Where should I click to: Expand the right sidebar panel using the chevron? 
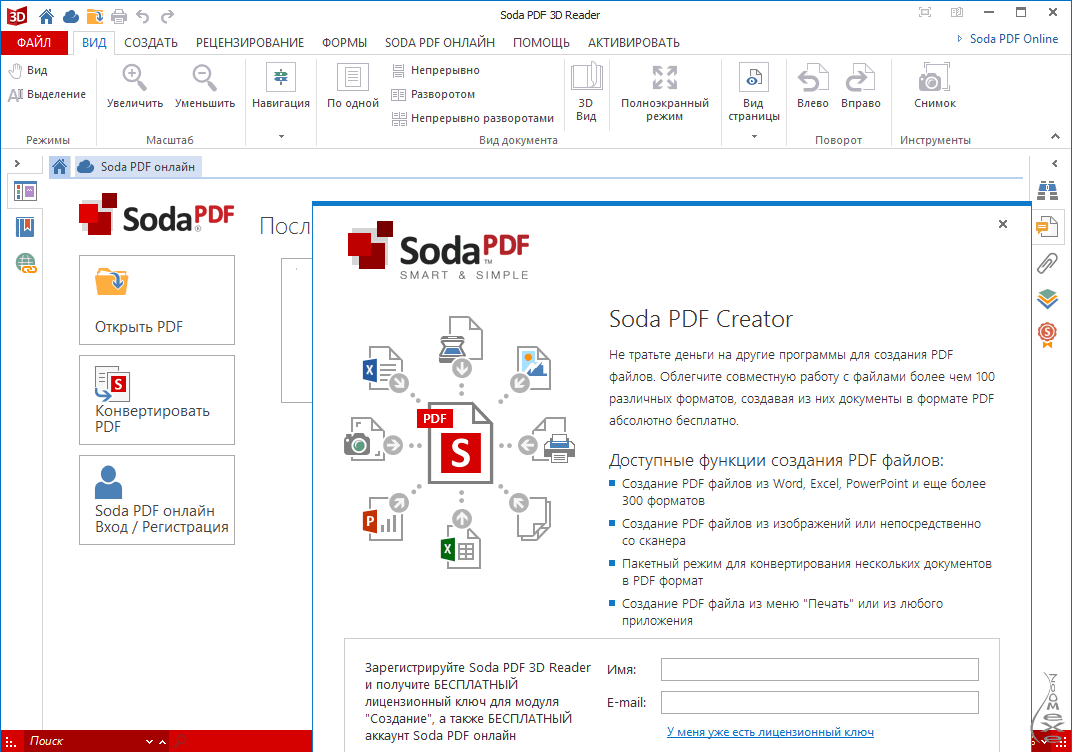(x=1055, y=163)
